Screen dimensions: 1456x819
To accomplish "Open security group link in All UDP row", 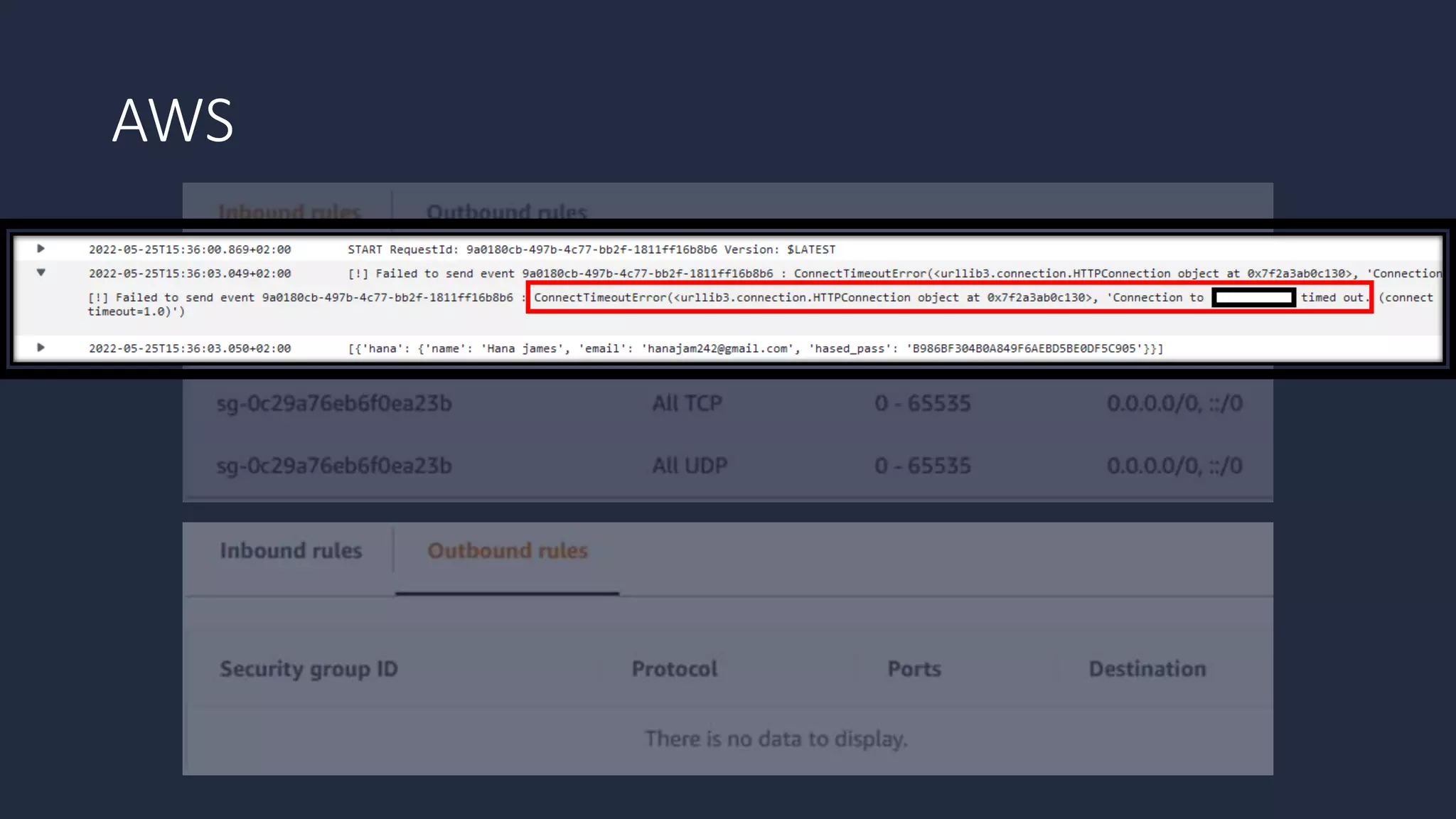I will pyautogui.click(x=334, y=466).
